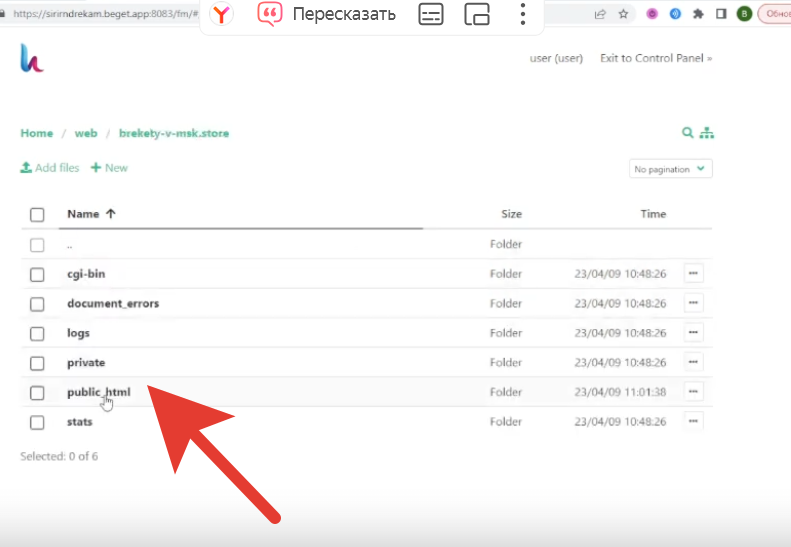
Task: Select the checkbox next to stats folder
Action: (x=37, y=422)
